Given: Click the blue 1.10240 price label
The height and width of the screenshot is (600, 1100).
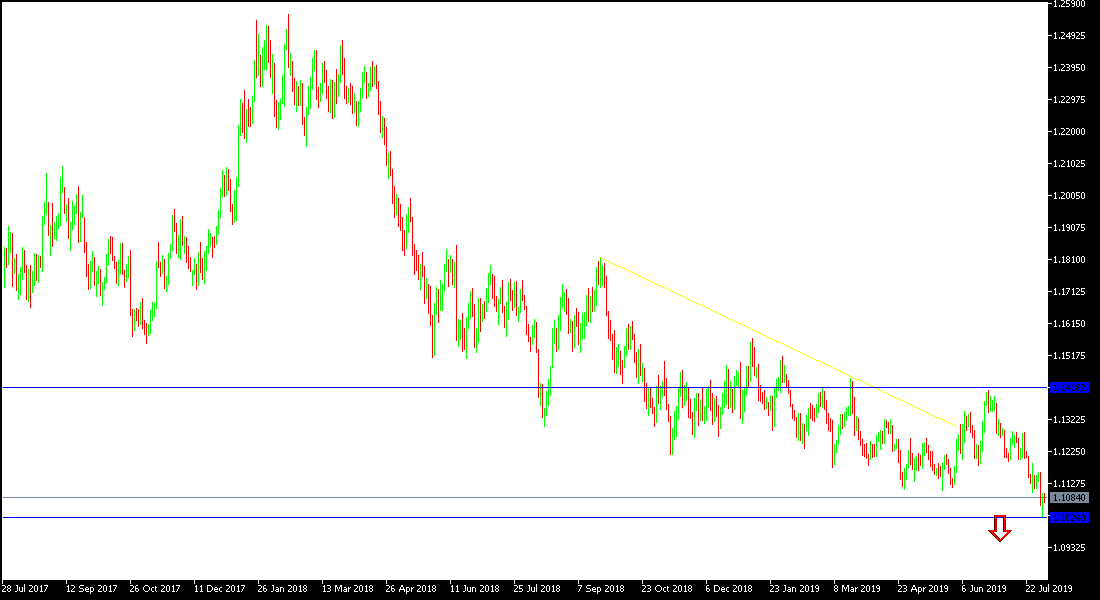Looking at the screenshot, I should point(1068,516).
